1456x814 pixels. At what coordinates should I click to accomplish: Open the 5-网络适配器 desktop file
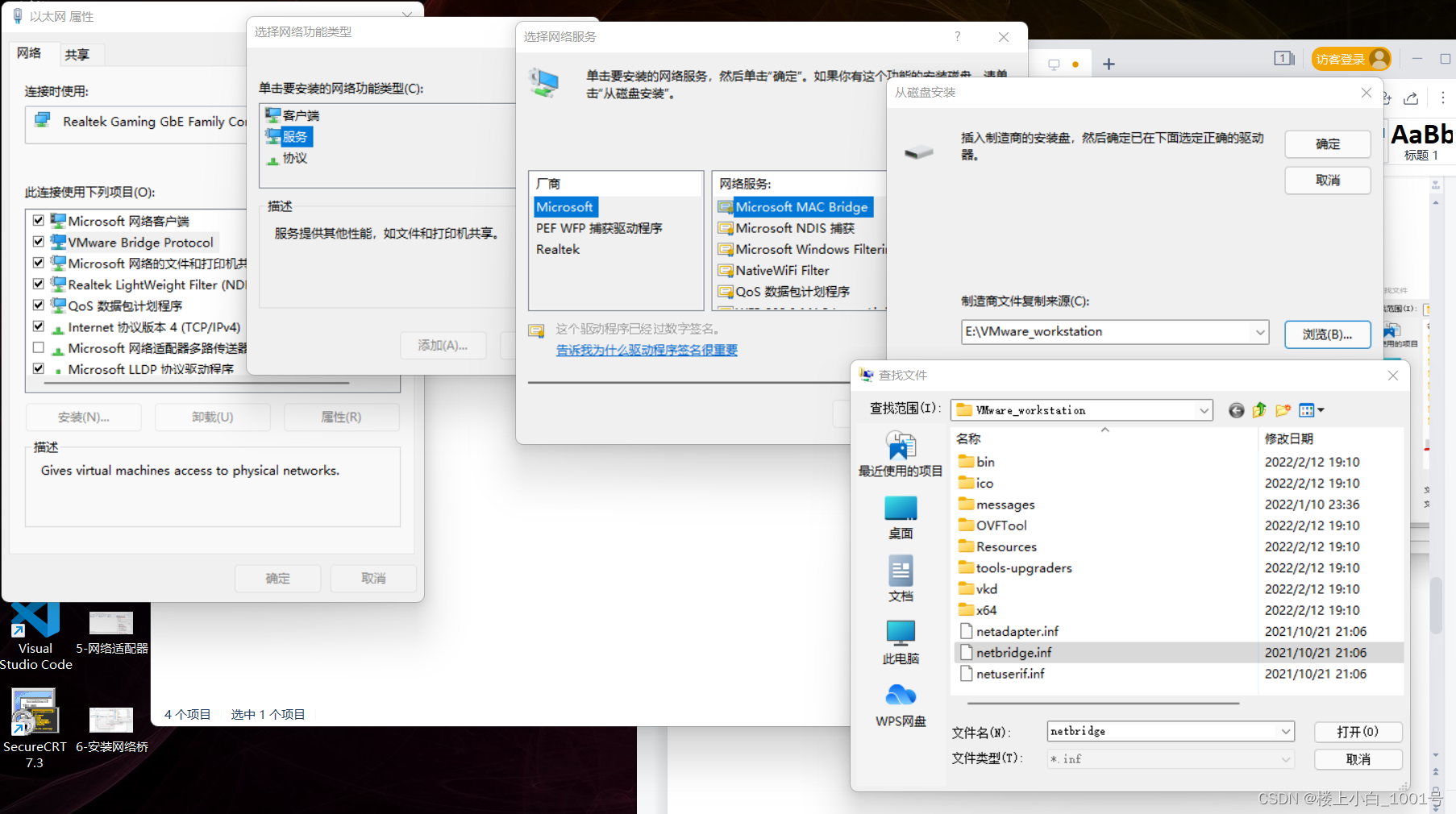click(x=111, y=633)
